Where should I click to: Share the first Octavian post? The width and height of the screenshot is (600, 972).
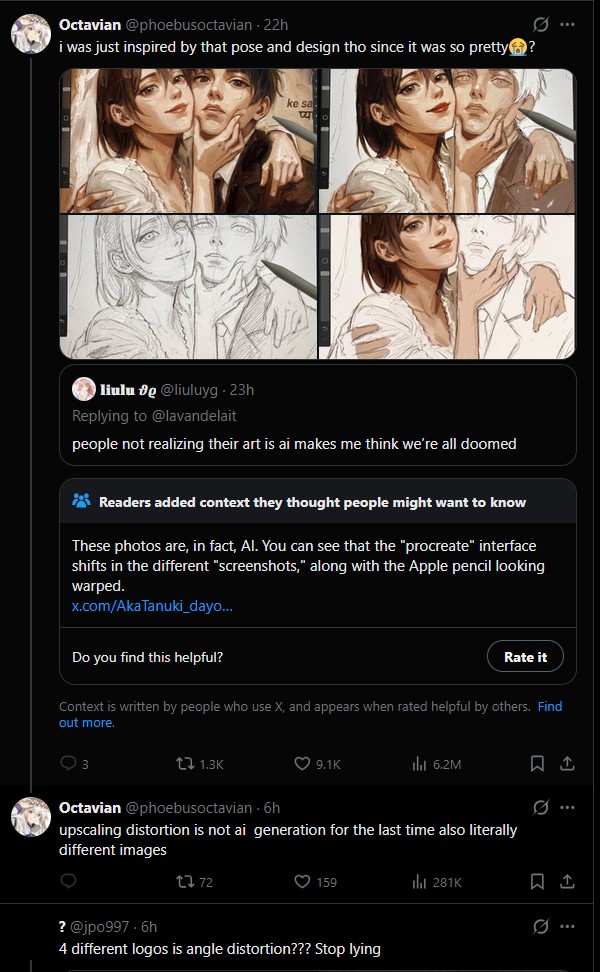pyautogui.click(x=567, y=764)
